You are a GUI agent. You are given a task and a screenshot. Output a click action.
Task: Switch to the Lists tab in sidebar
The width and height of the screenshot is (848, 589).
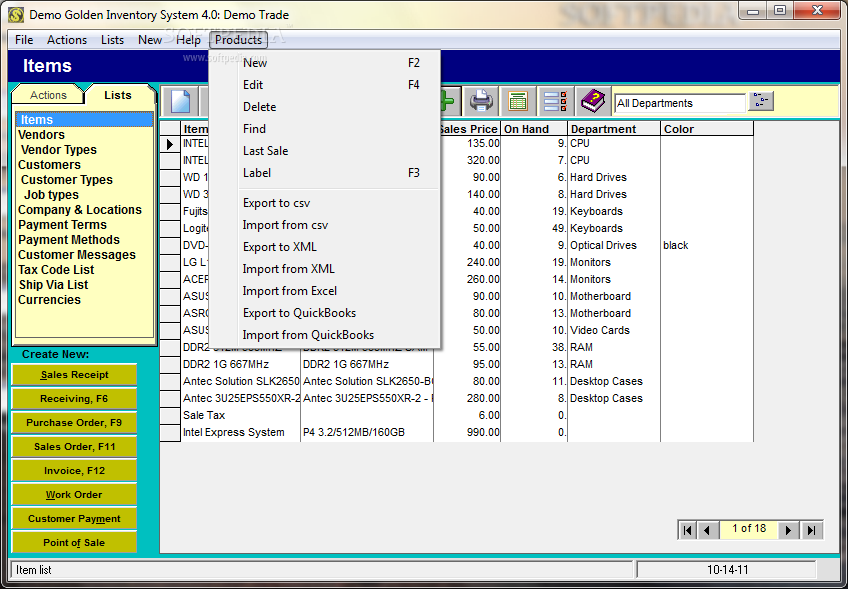point(118,95)
